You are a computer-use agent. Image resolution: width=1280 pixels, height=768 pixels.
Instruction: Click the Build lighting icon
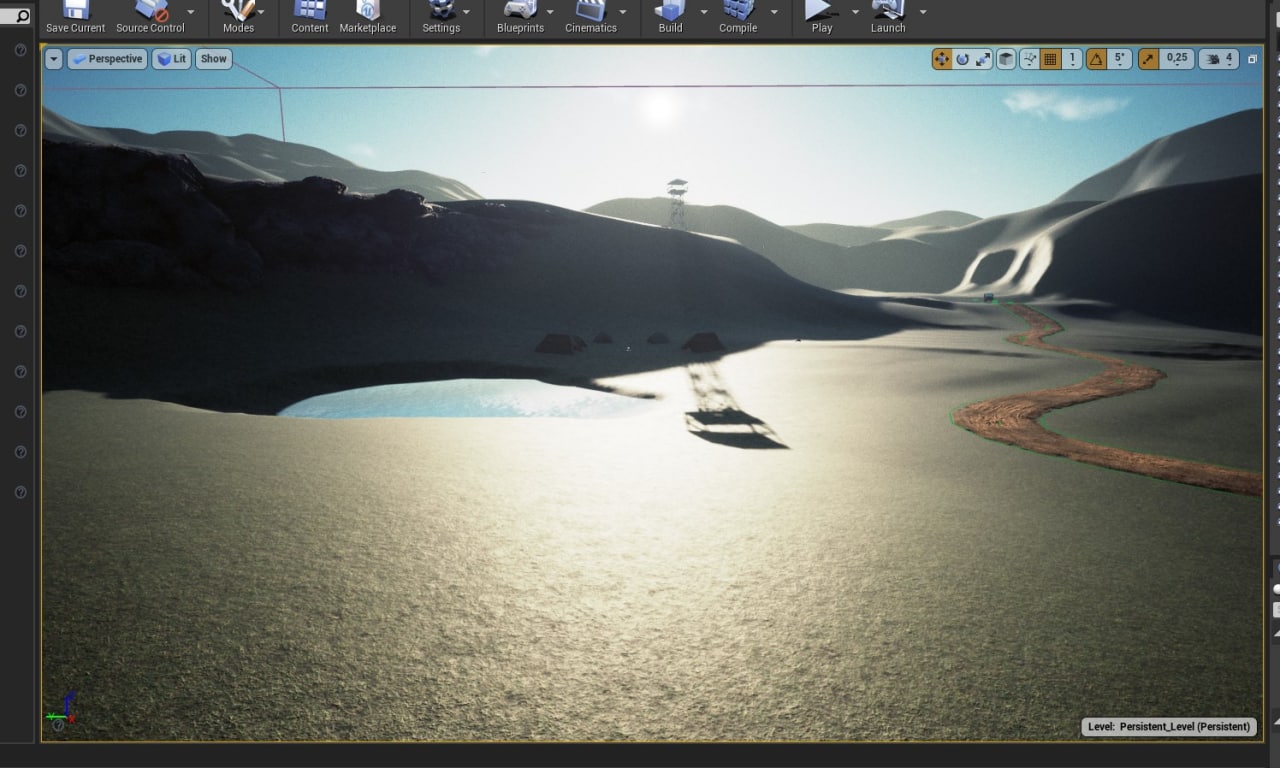pyautogui.click(x=670, y=10)
